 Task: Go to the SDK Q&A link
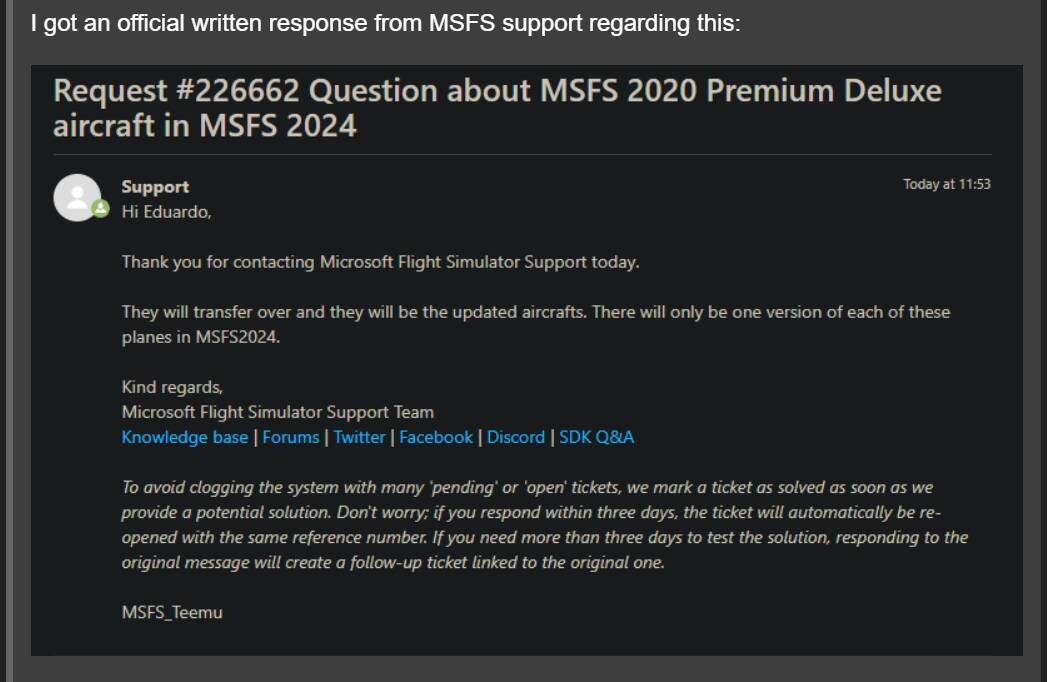tap(596, 437)
